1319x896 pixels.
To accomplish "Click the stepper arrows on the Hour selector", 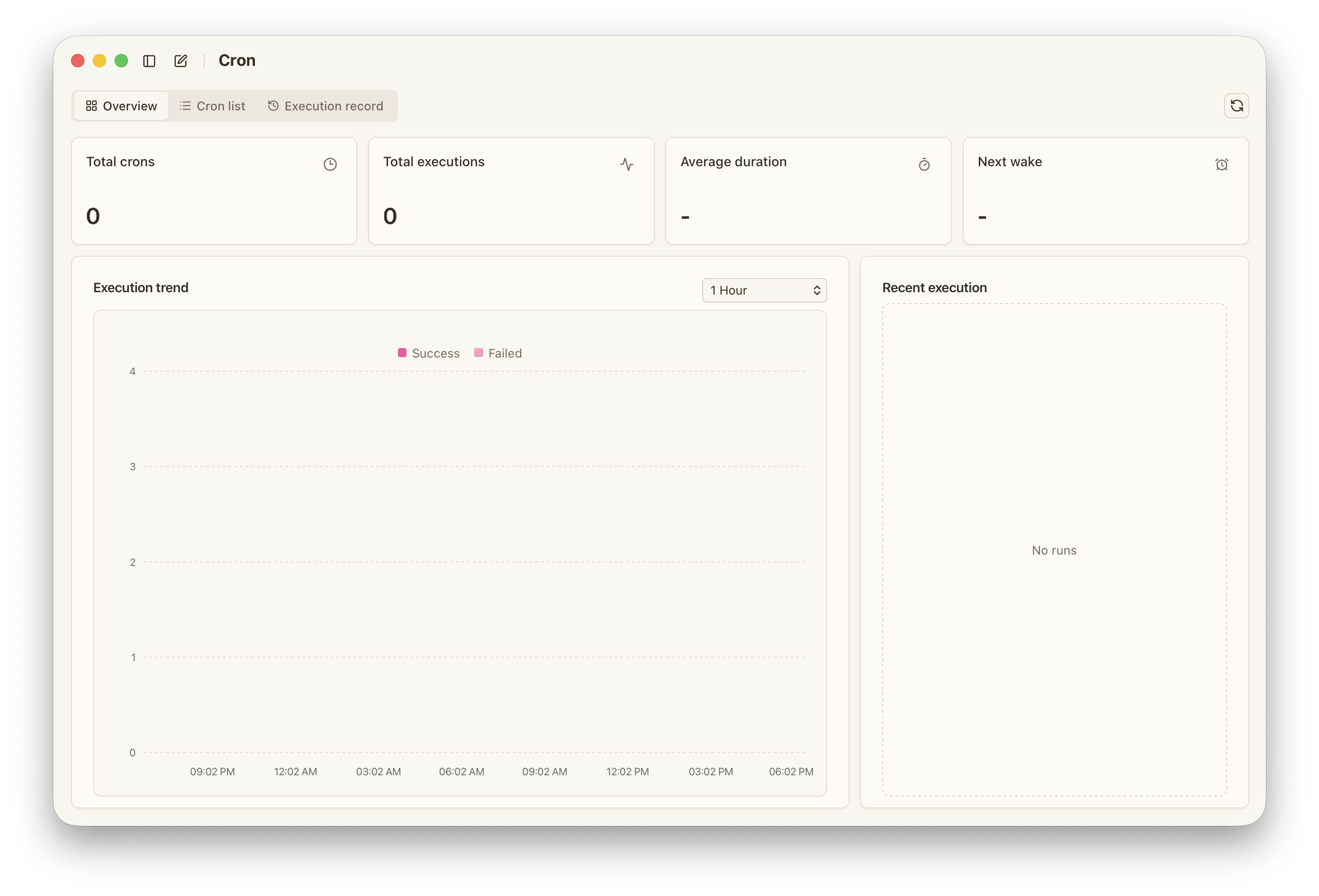I will [x=817, y=290].
